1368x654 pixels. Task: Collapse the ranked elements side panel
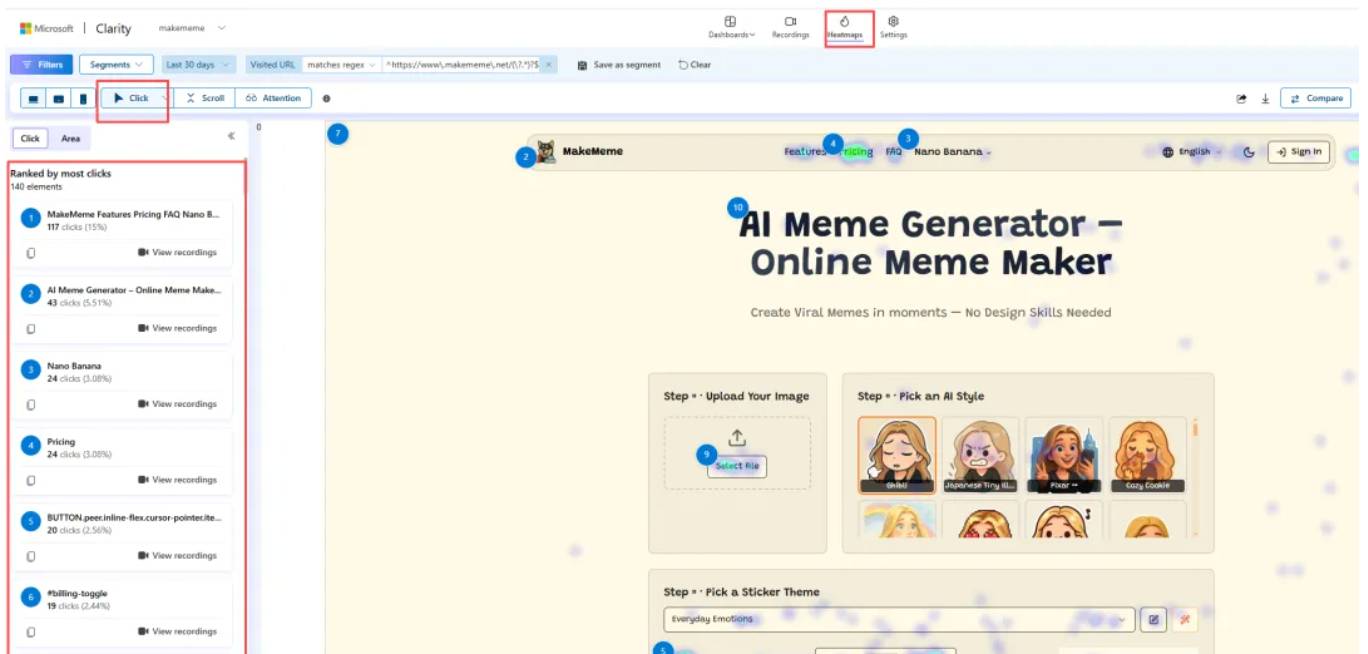click(231, 136)
